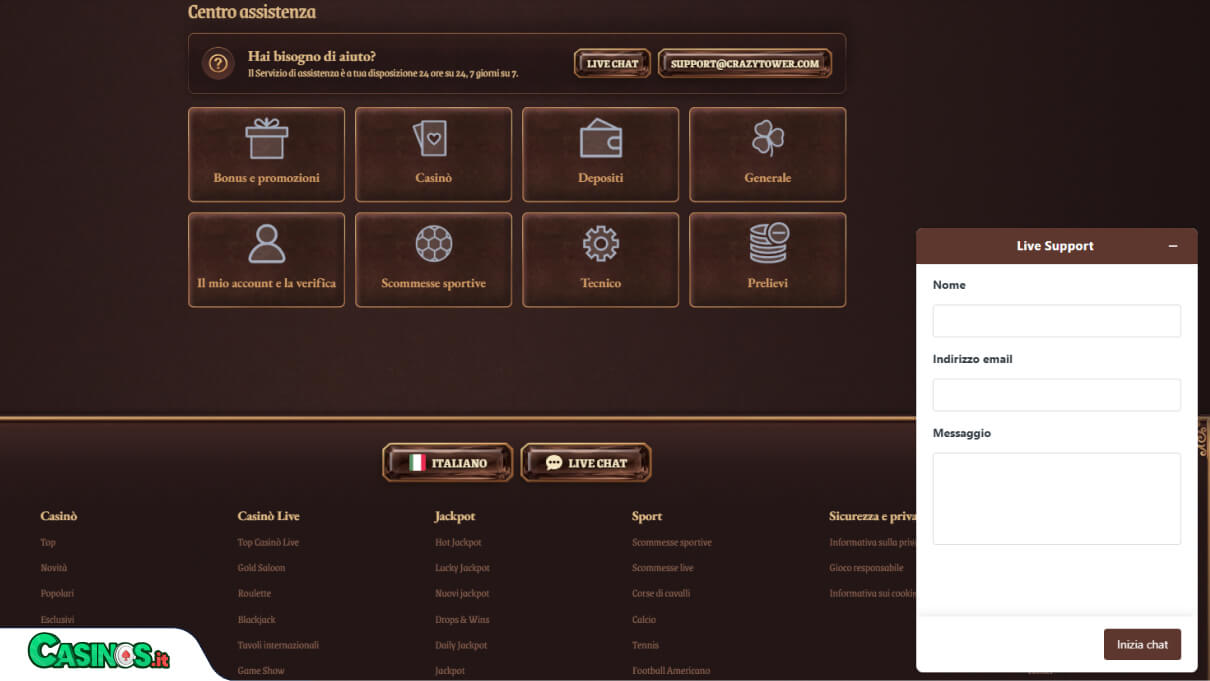
Task: Open the Daily Jackpot link
Action: coord(461,645)
